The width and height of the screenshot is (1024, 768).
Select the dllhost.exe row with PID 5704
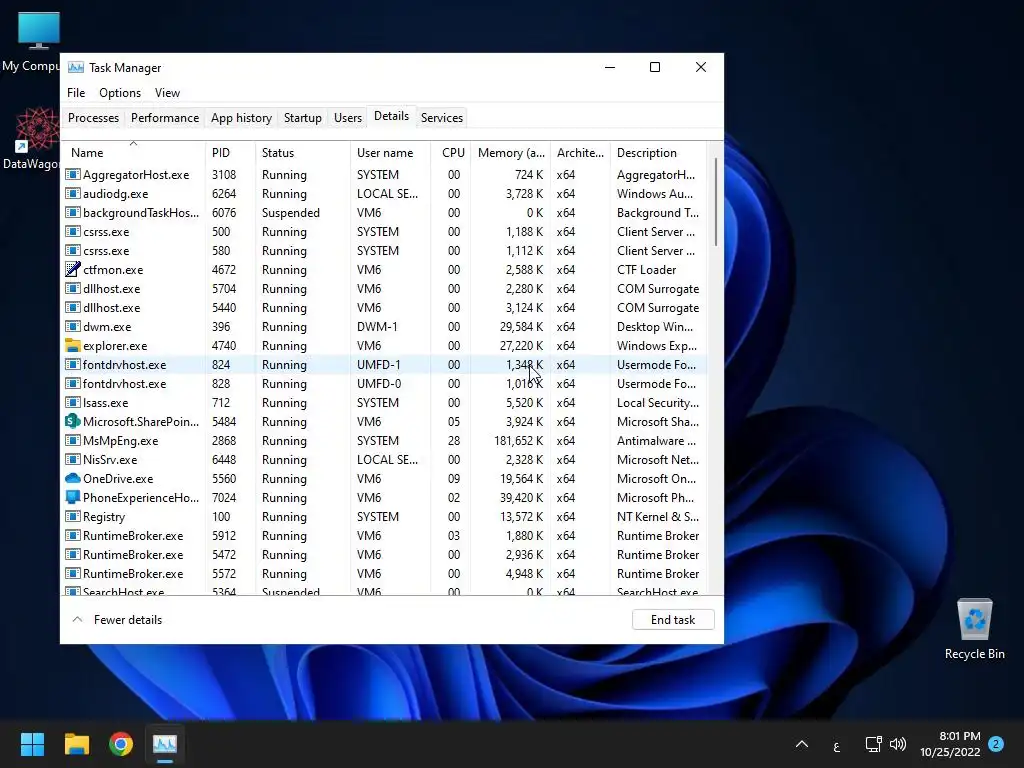pyautogui.click(x=385, y=289)
